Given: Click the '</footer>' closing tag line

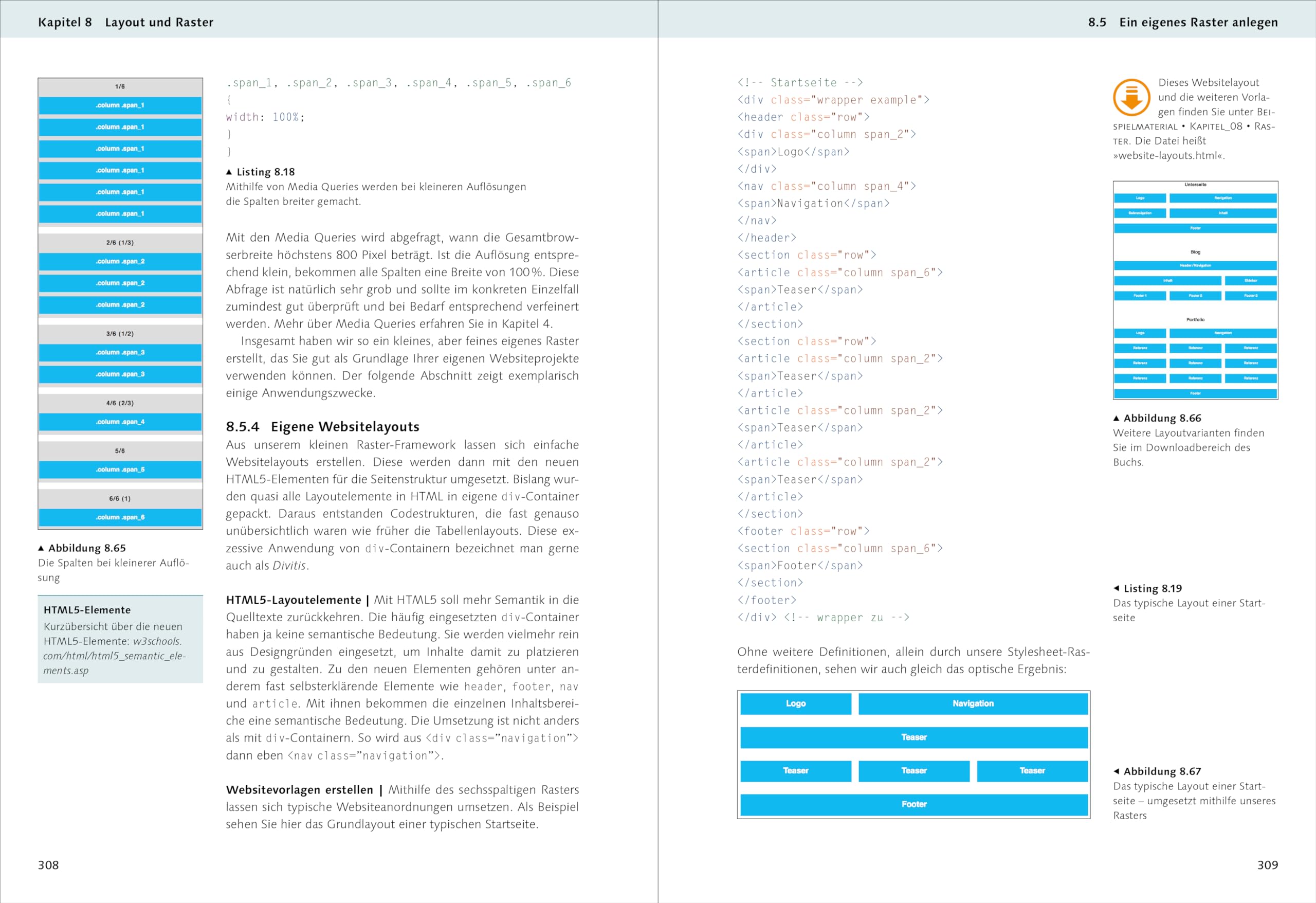Looking at the screenshot, I should 766,600.
